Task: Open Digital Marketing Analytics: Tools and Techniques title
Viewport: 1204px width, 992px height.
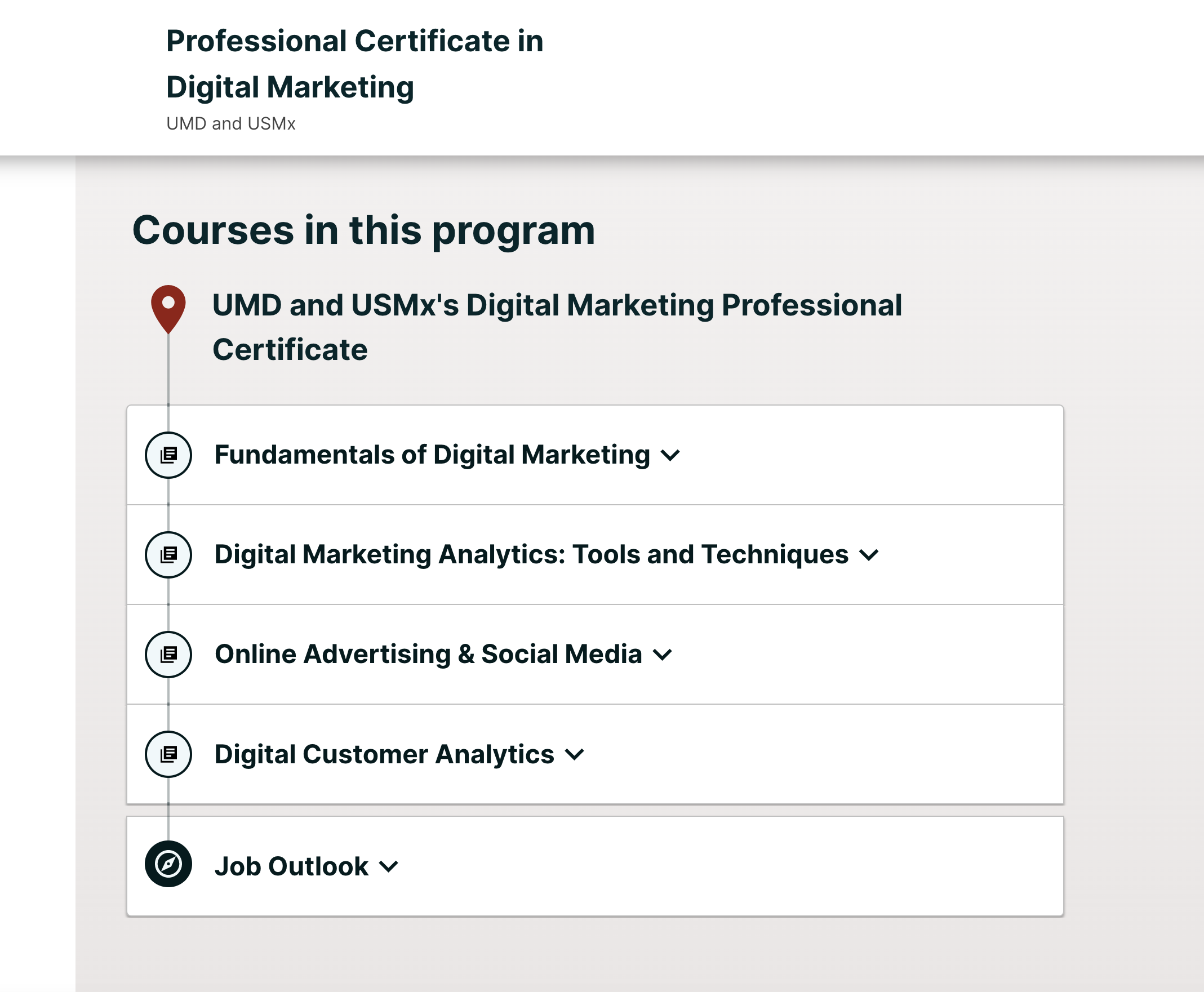Action: tap(531, 554)
